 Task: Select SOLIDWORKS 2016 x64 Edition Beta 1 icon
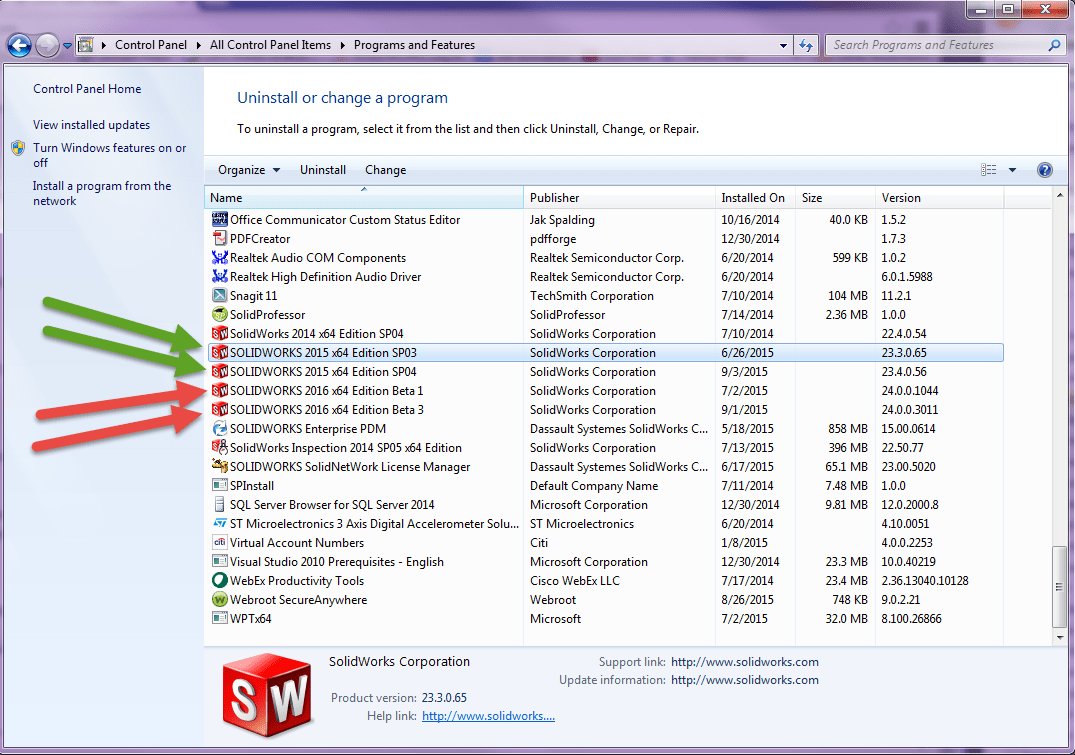click(x=219, y=391)
